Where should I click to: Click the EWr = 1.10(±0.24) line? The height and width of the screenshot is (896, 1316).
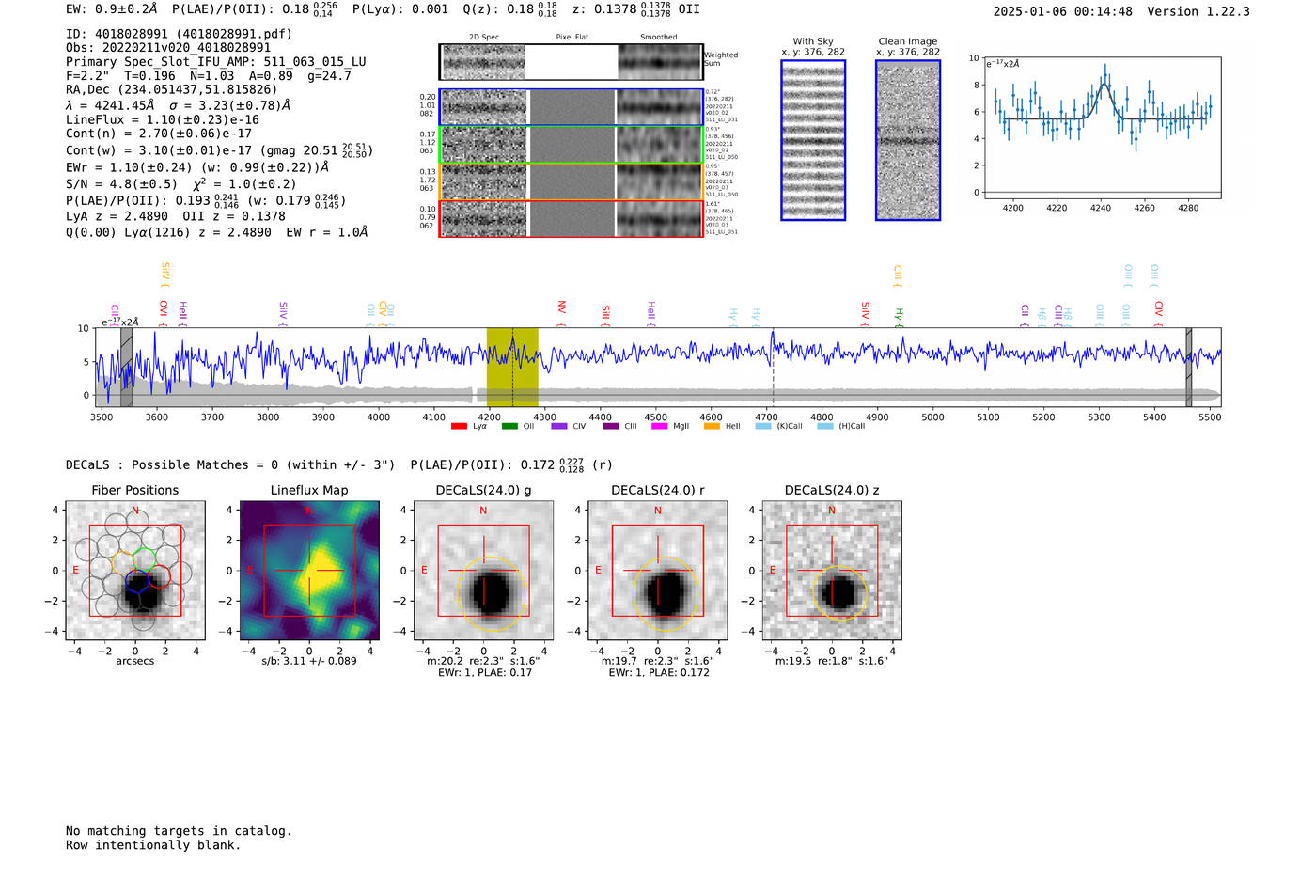click(197, 167)
